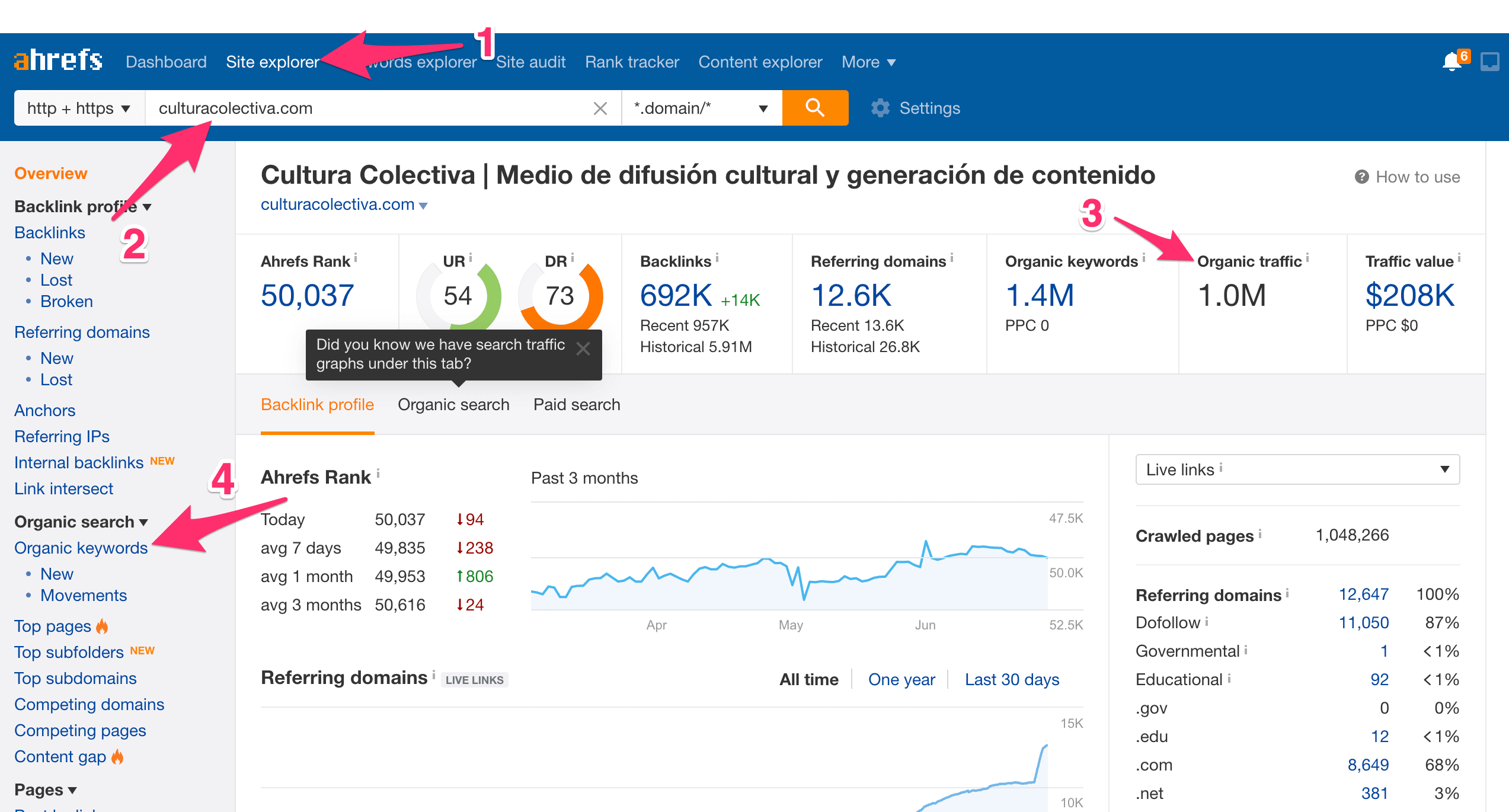This screenshot has height=812, width=1509.
Task: Click the 12.6K referring domains value
Action: pyautogui.click(x=851, y=295)
